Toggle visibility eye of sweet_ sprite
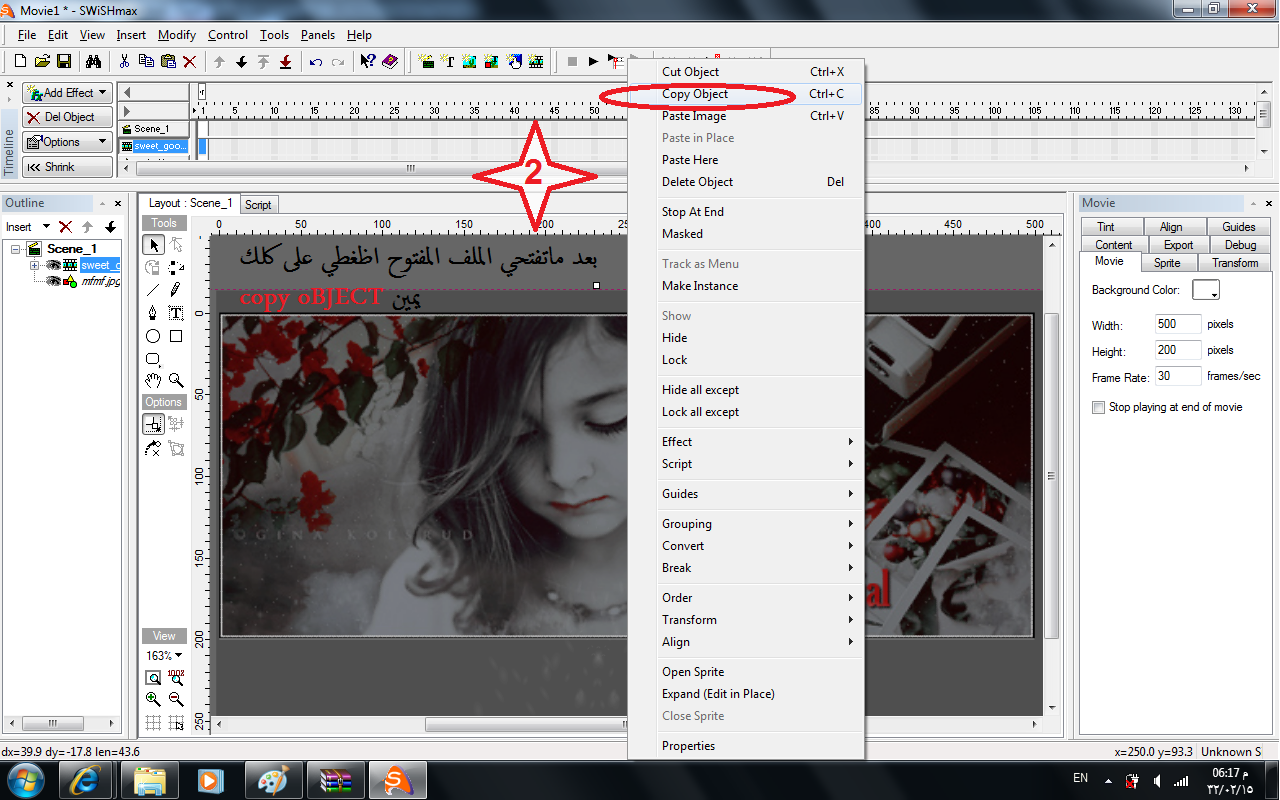Image resolution: width=1280 pixels, height=800 pixels. click(53, 265)
